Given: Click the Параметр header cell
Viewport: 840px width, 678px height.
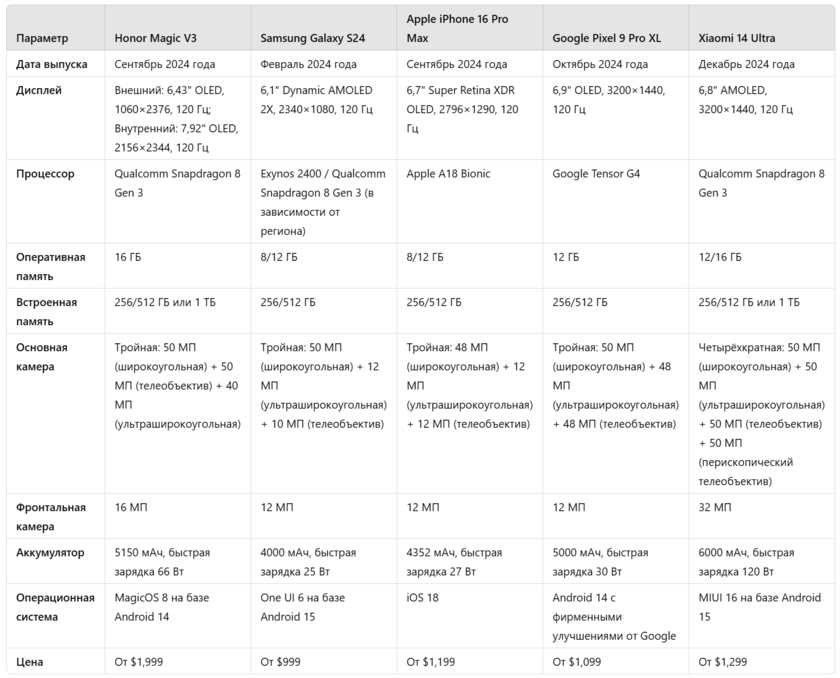Looking at the screenshot, I should tap(43, 38).
